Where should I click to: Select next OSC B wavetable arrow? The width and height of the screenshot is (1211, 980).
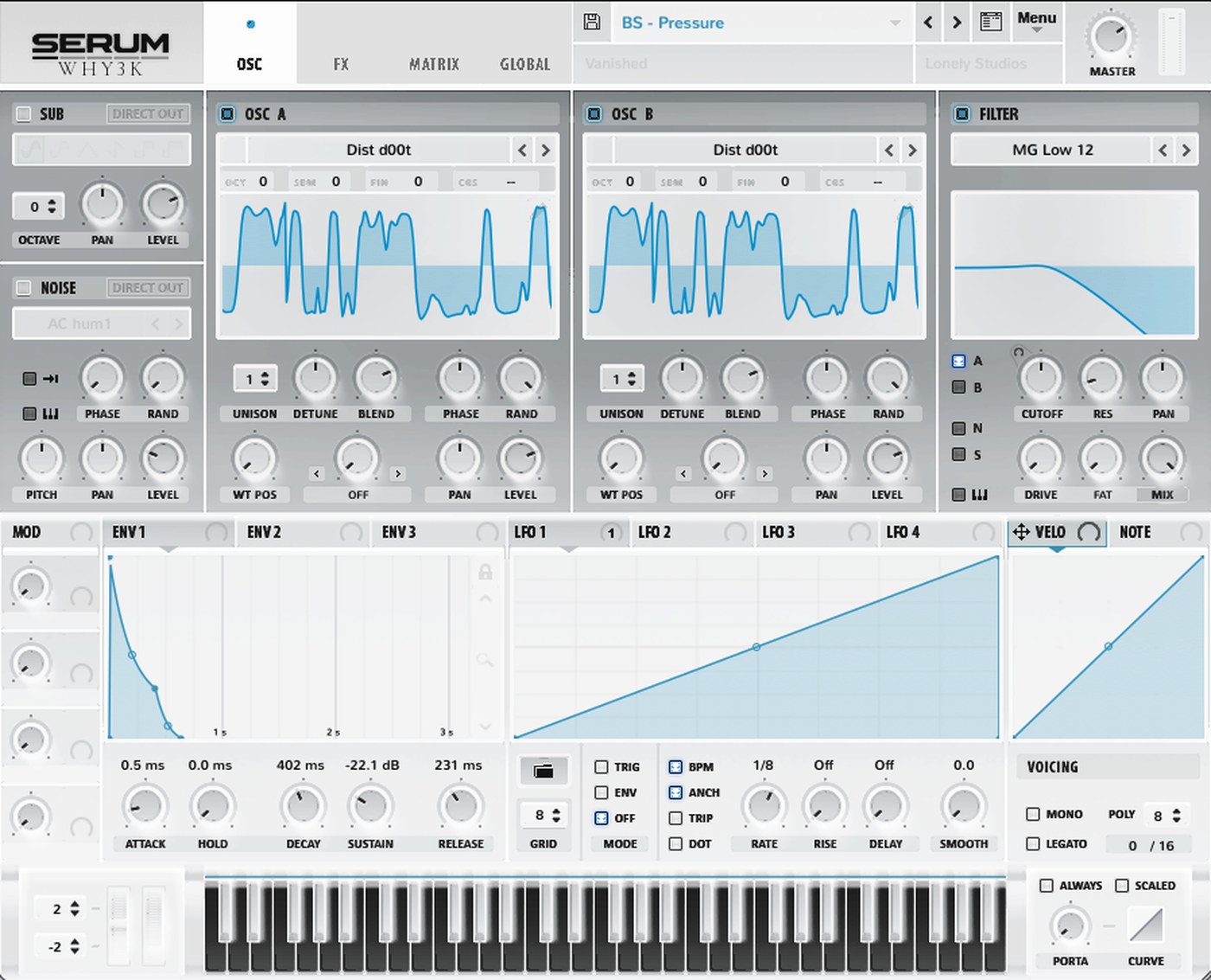coord(913,151)
